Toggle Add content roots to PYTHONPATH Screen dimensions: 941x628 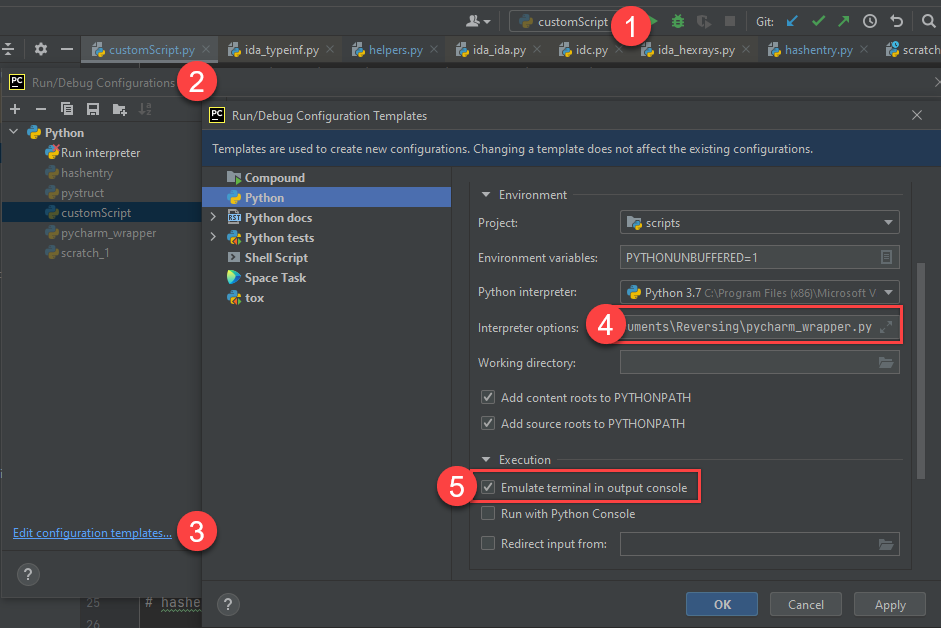click(x=488, y=397)
